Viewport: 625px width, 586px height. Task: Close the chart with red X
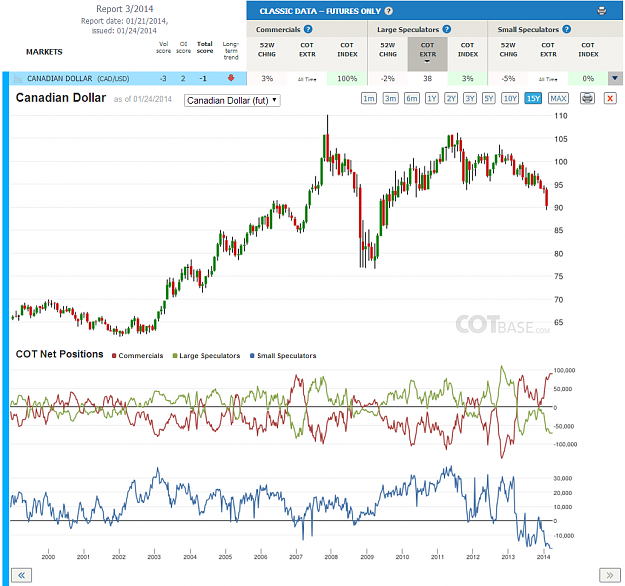pyautogui.click(x=610, y=98)
